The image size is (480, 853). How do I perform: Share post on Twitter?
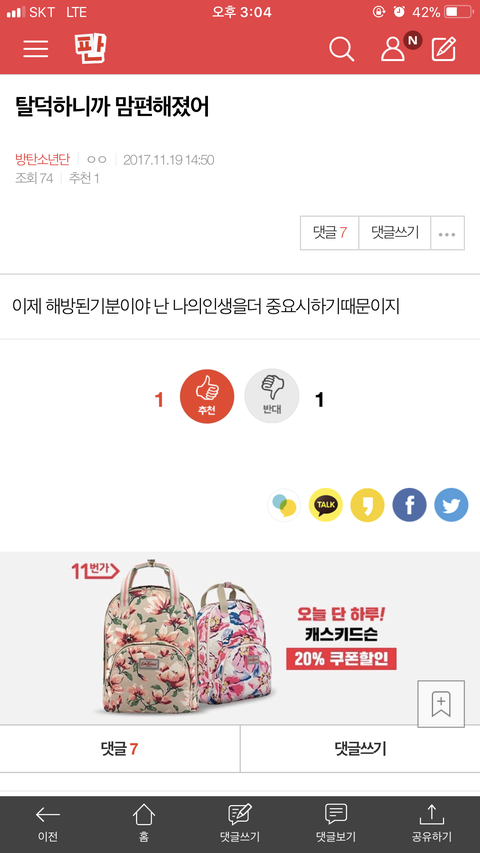pos(451,505)
